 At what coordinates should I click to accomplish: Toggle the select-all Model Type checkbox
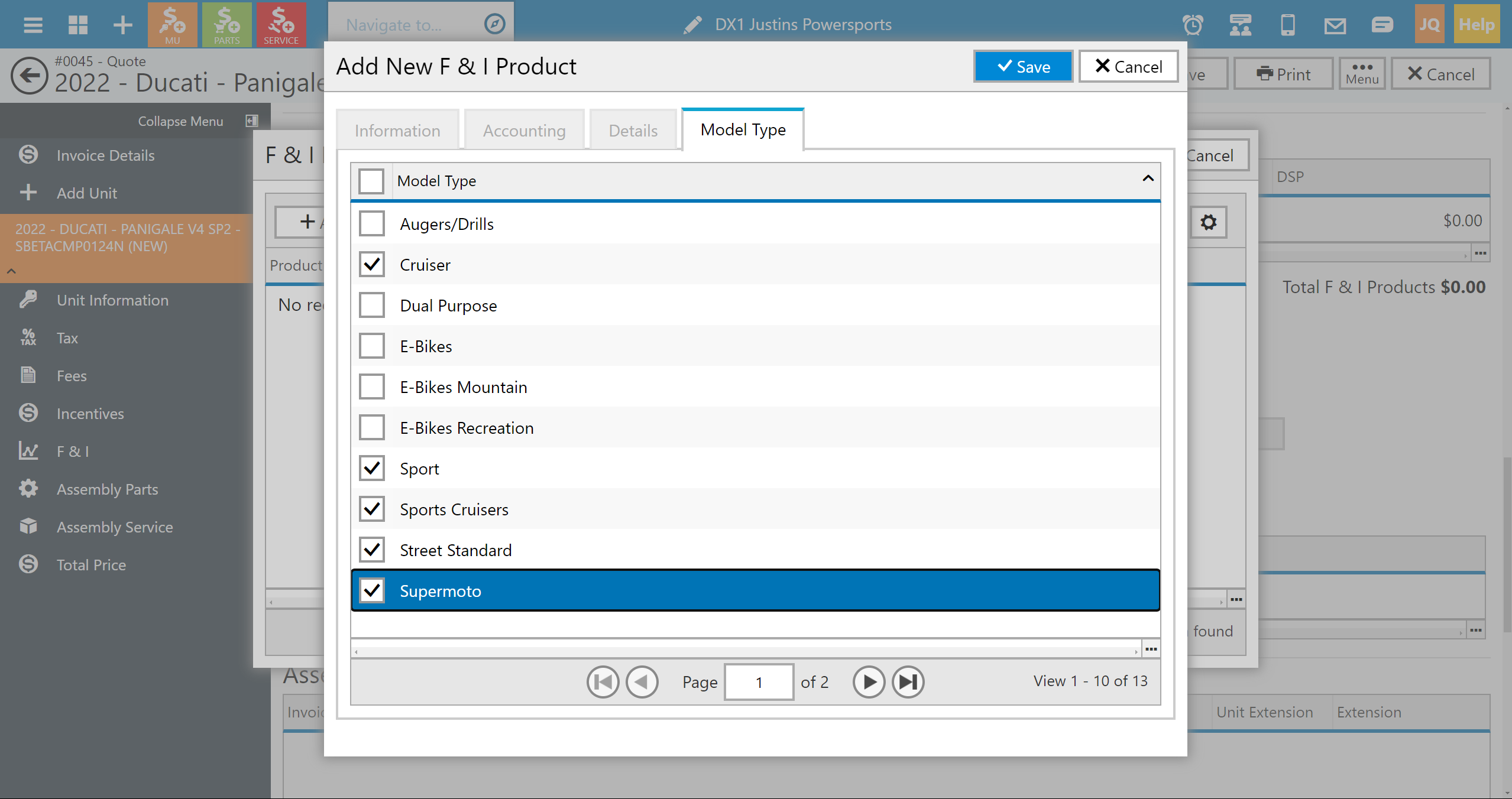point(371,181)
